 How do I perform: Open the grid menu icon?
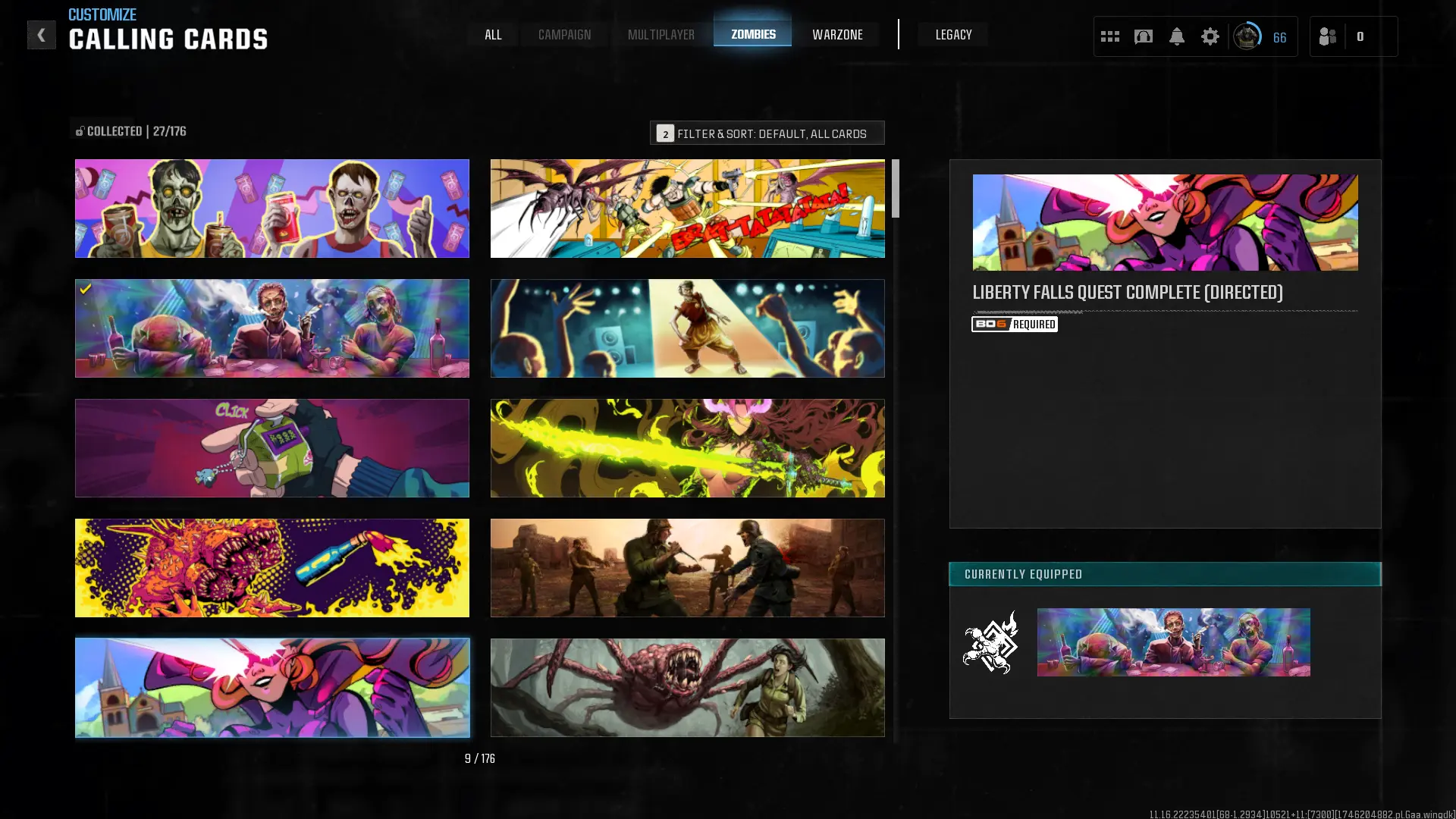click(1109, 36)
